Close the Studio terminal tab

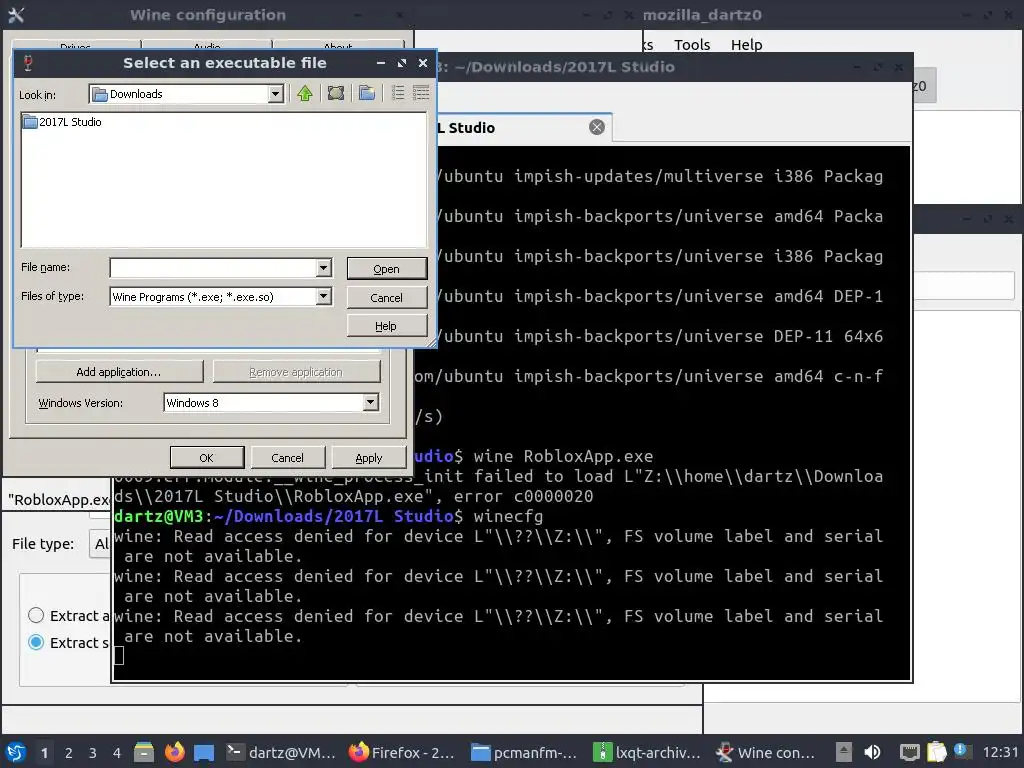pyautogui.click(x=597, y=127)
